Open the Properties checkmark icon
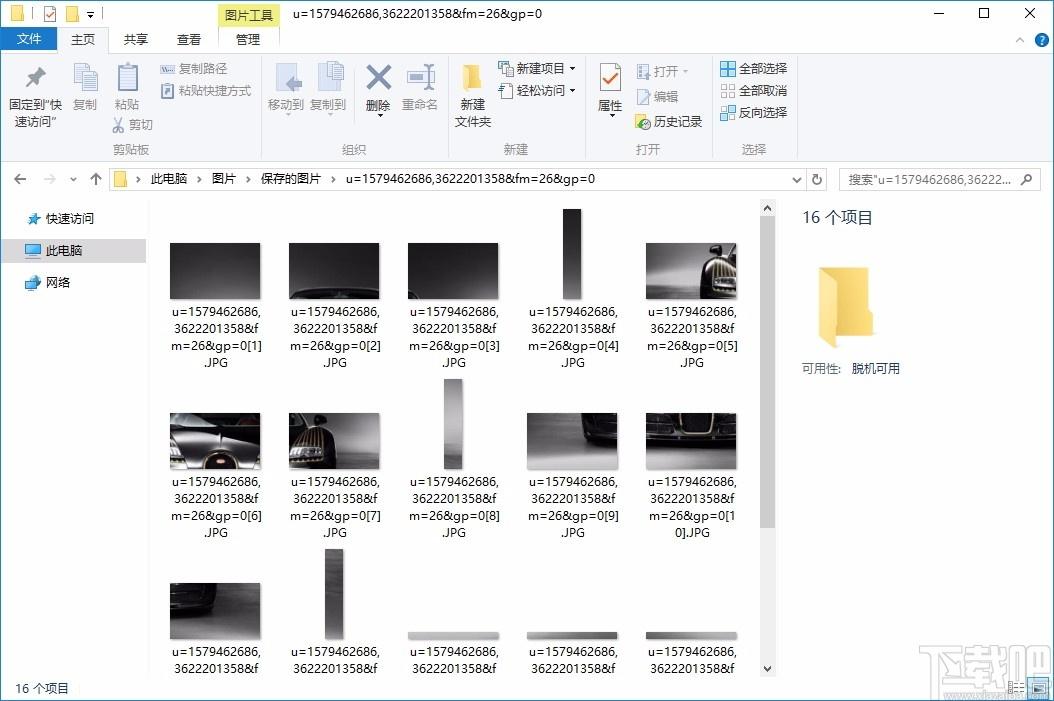This screenshot has height=701, width=1054. 610,79
